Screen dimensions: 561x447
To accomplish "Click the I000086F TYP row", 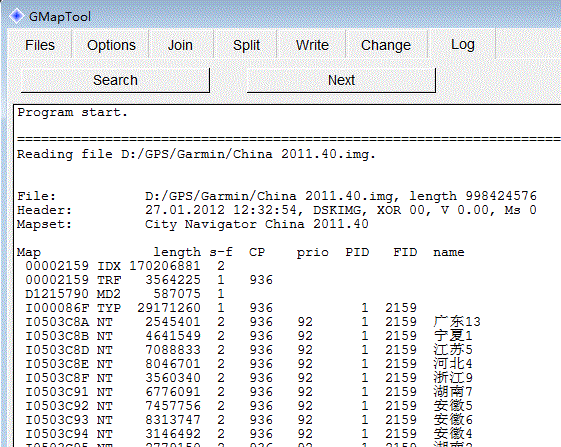I will [x=221, y=308].
